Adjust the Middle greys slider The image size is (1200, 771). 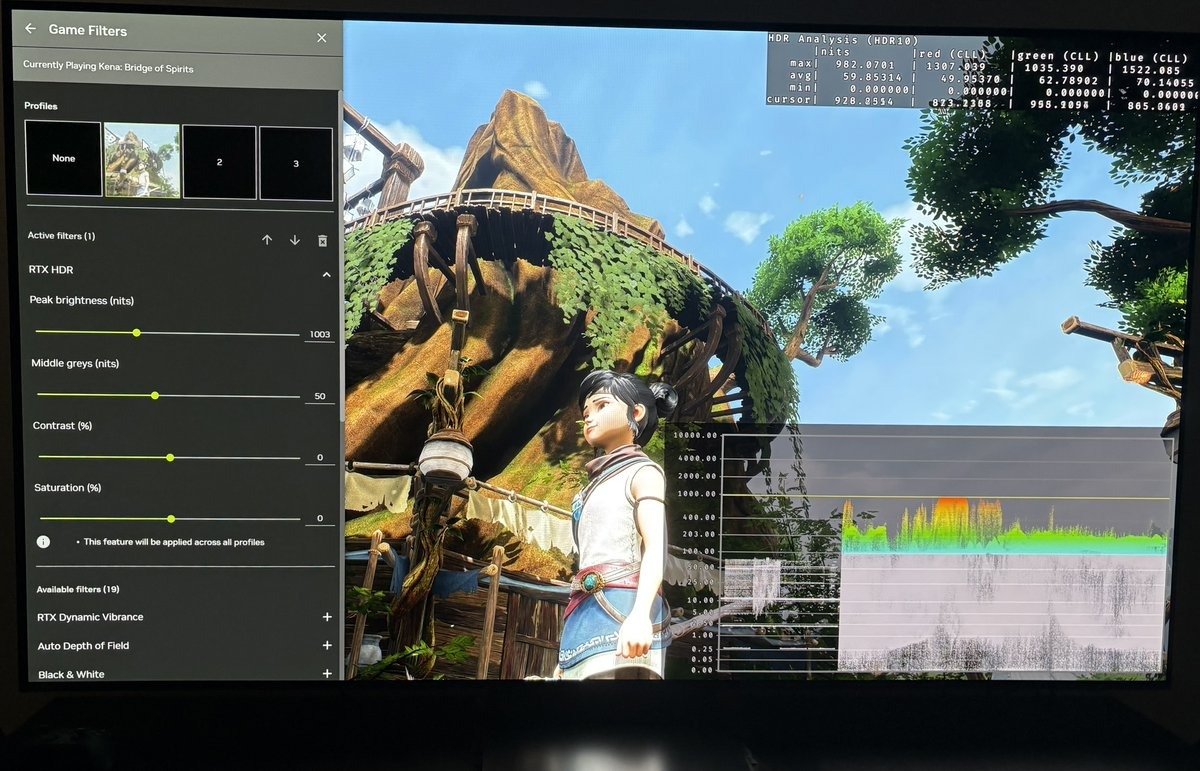tap(167, 395)
